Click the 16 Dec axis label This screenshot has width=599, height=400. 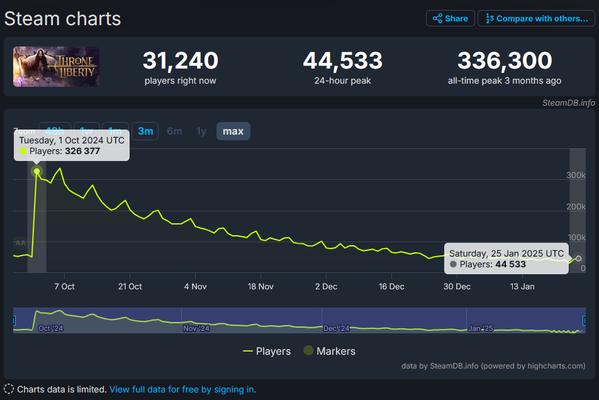[391, 287]
